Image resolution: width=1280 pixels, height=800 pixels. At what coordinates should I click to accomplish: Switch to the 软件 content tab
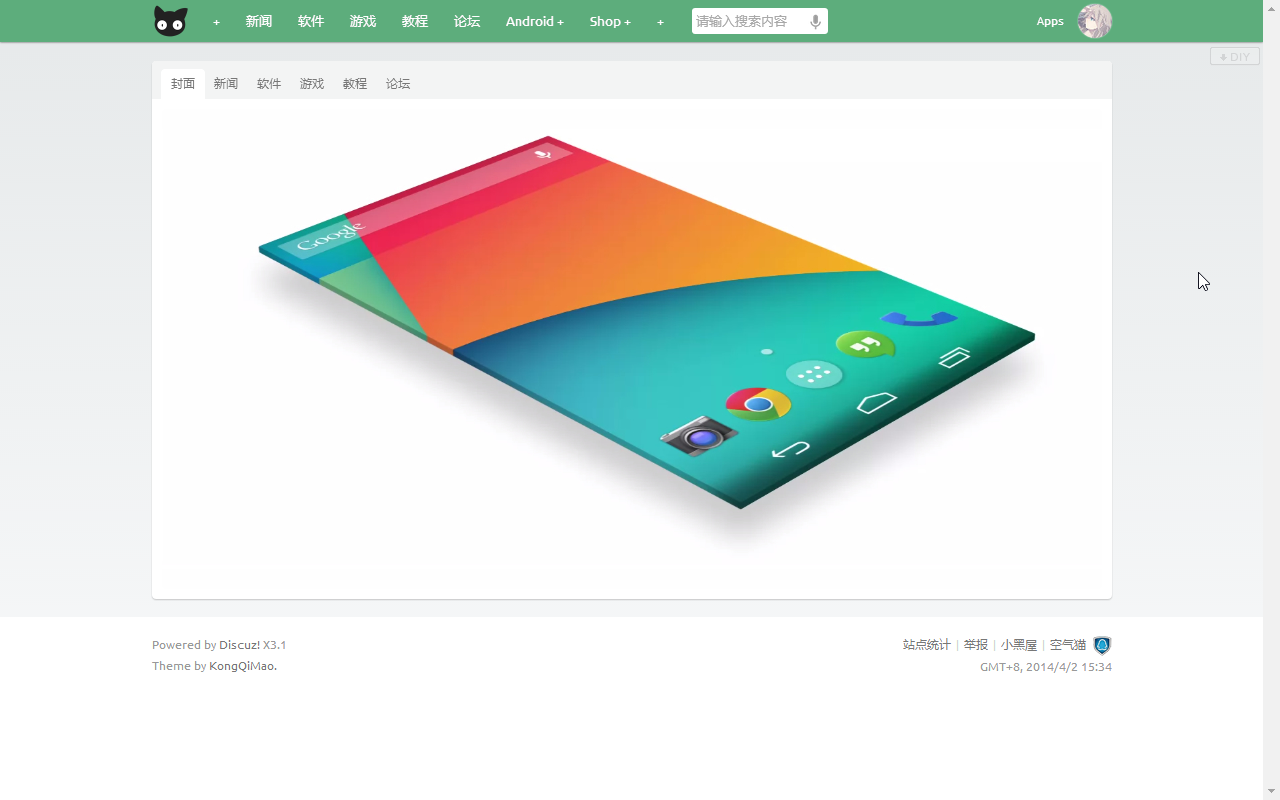pos(269,84)
